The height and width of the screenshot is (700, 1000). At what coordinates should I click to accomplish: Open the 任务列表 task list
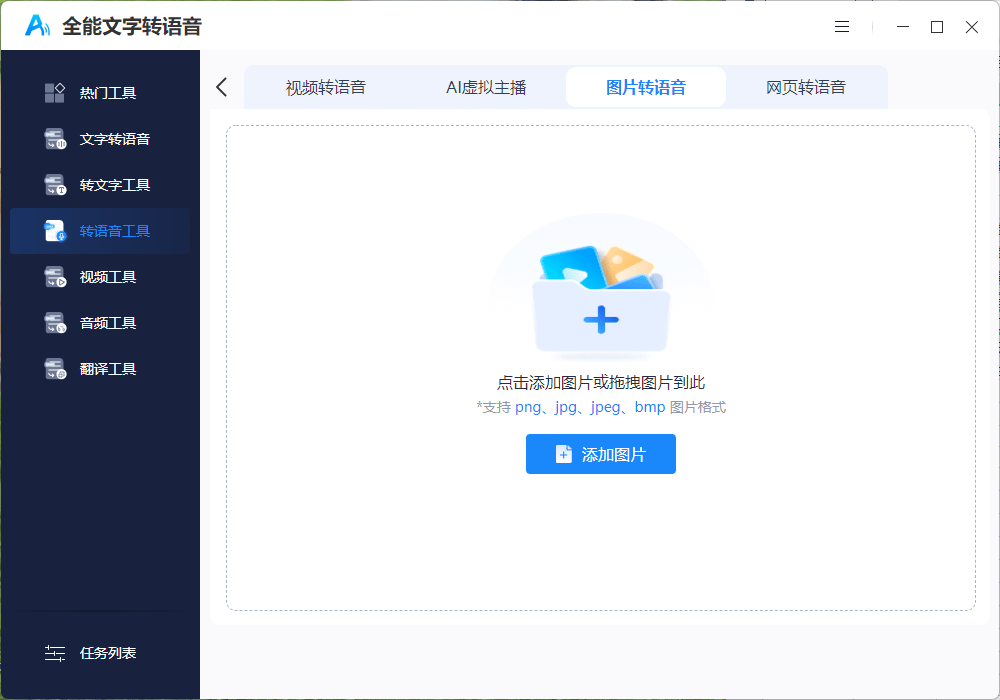click(100, 653)
